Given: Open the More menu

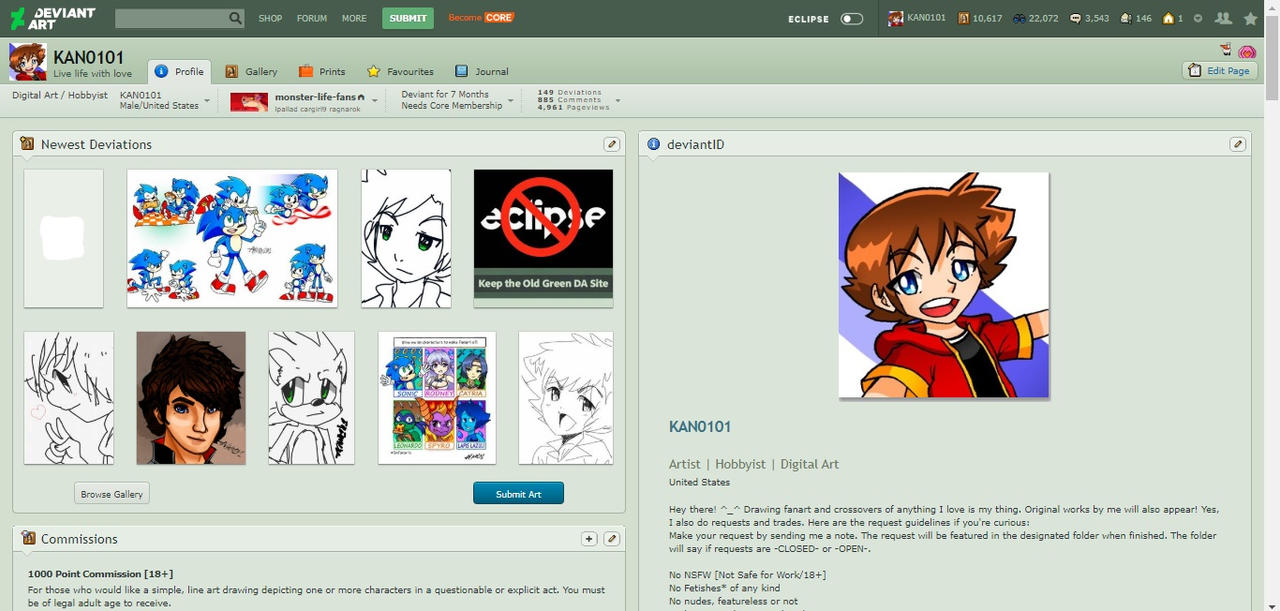Looking at the screenshot, I should click(354, 18).
